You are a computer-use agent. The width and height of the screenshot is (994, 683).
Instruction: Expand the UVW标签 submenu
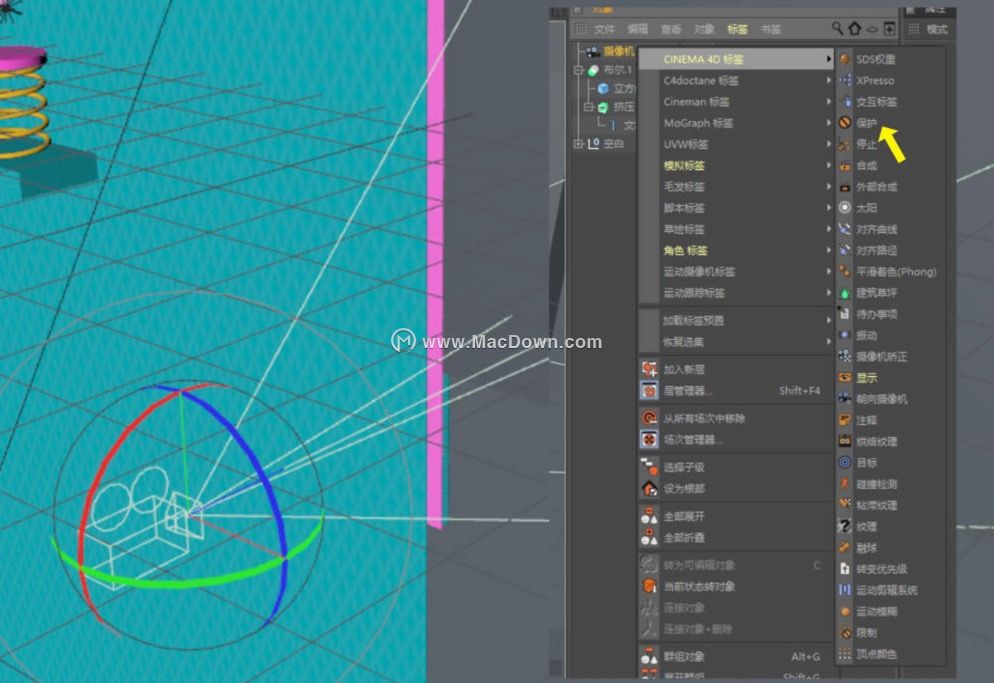tap(736, 144)
